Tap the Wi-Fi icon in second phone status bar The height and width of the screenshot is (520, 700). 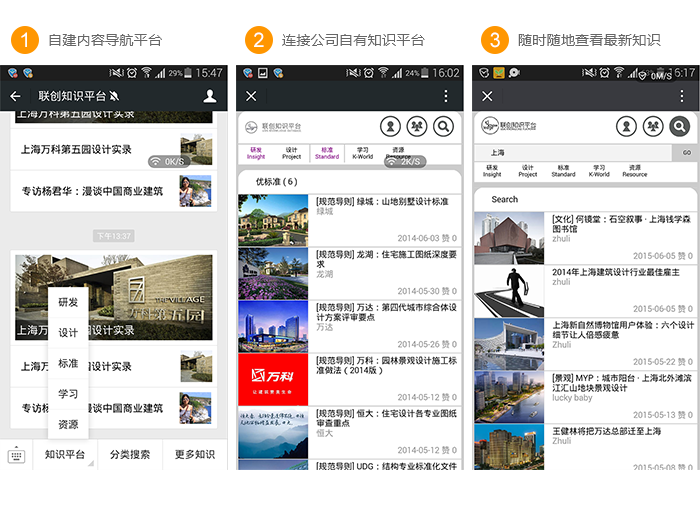383,72
